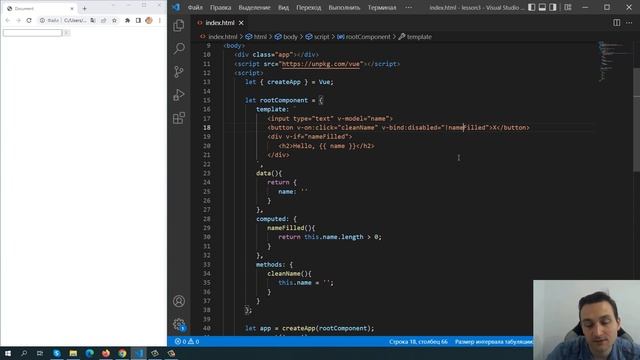Reload the page in Chrome

[29, 20]
